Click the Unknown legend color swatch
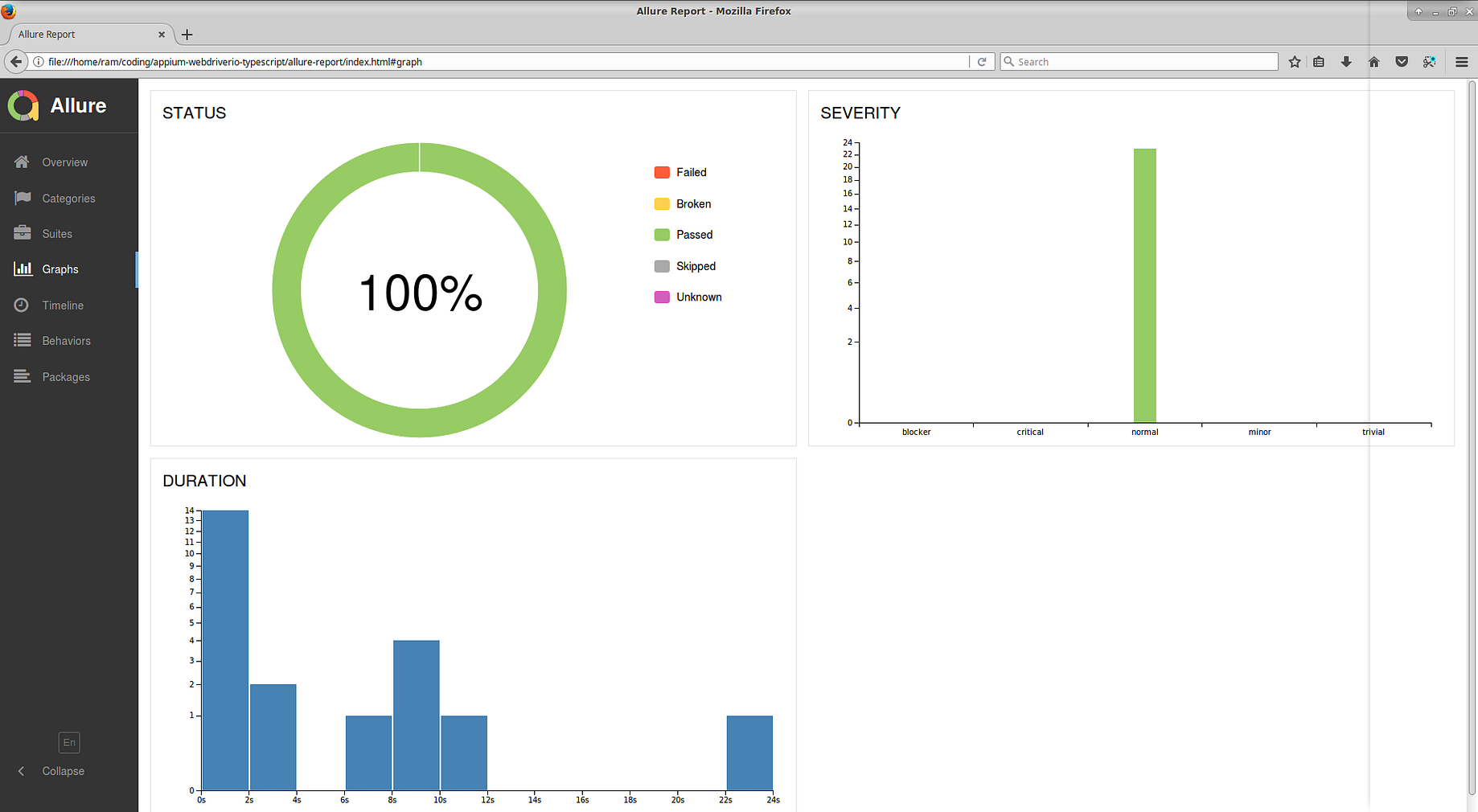The image size is (1478, 812). [x=661, y=297]
